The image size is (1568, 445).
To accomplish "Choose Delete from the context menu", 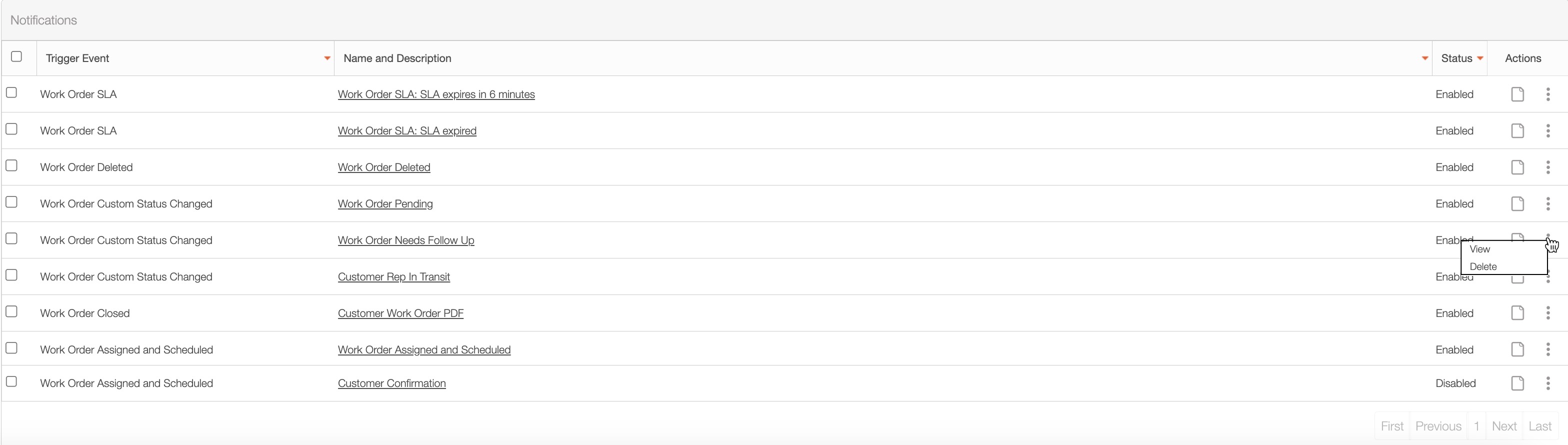I will tap(1483, 266).
